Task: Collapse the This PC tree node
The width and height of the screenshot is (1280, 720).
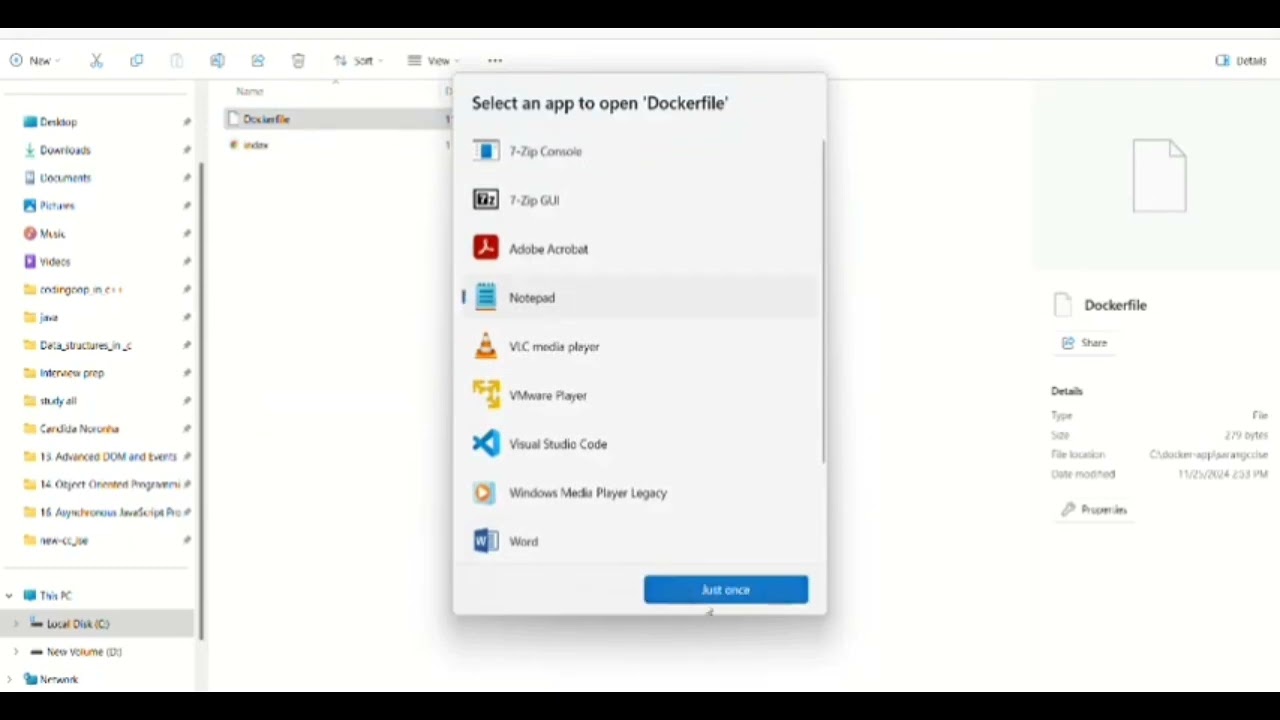Action: pos(10,595)
